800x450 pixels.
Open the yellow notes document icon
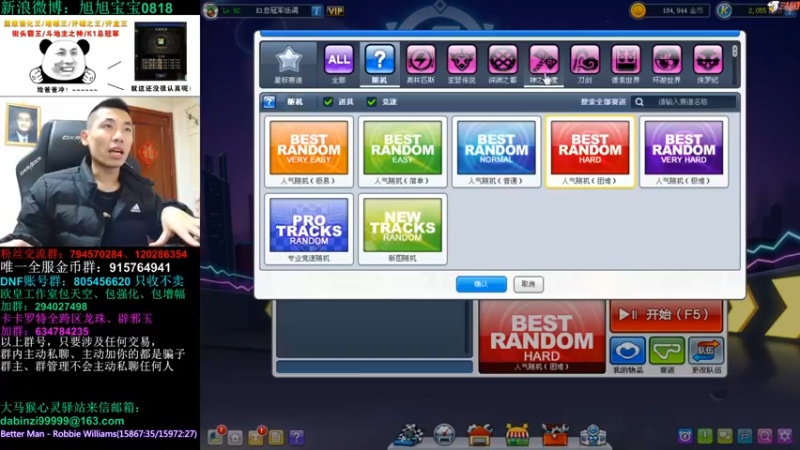coord(276,437)
